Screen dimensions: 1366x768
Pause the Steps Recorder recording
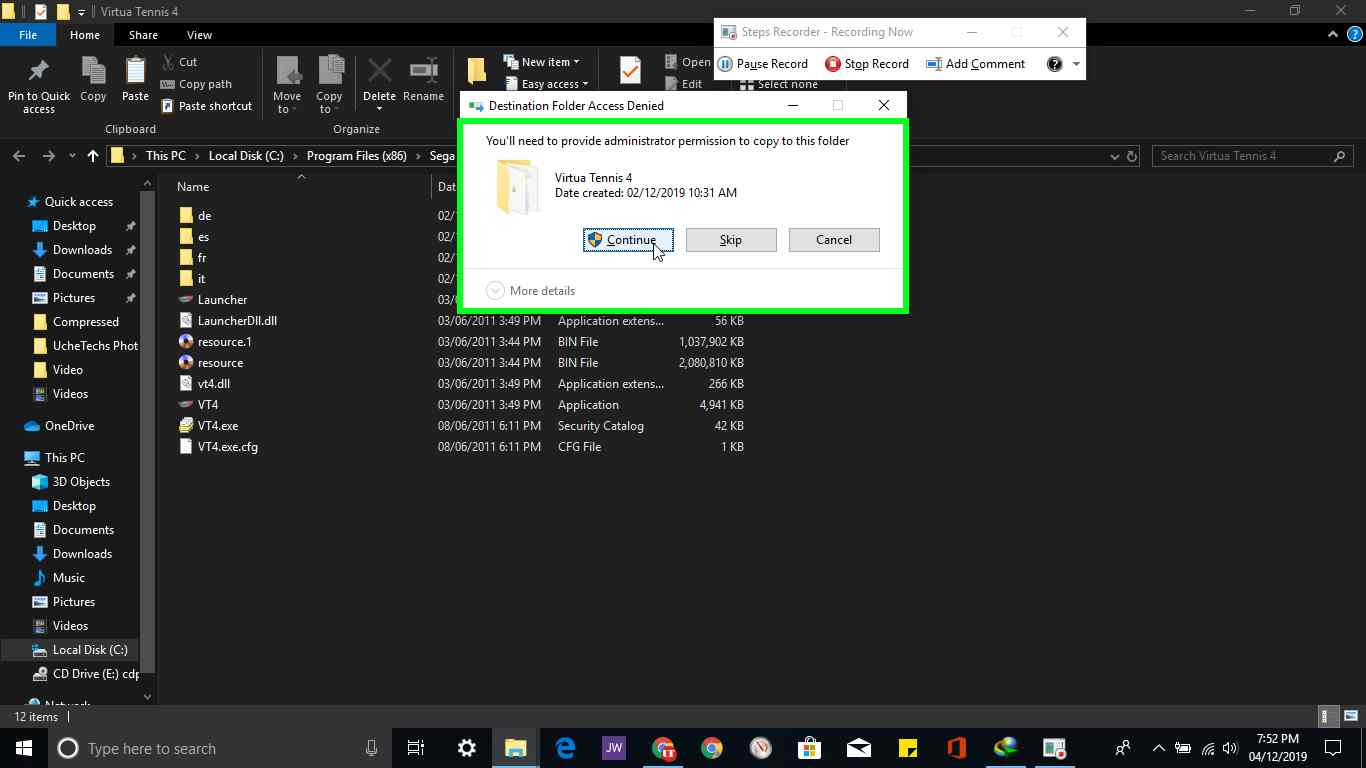click(x=763, y=64)
